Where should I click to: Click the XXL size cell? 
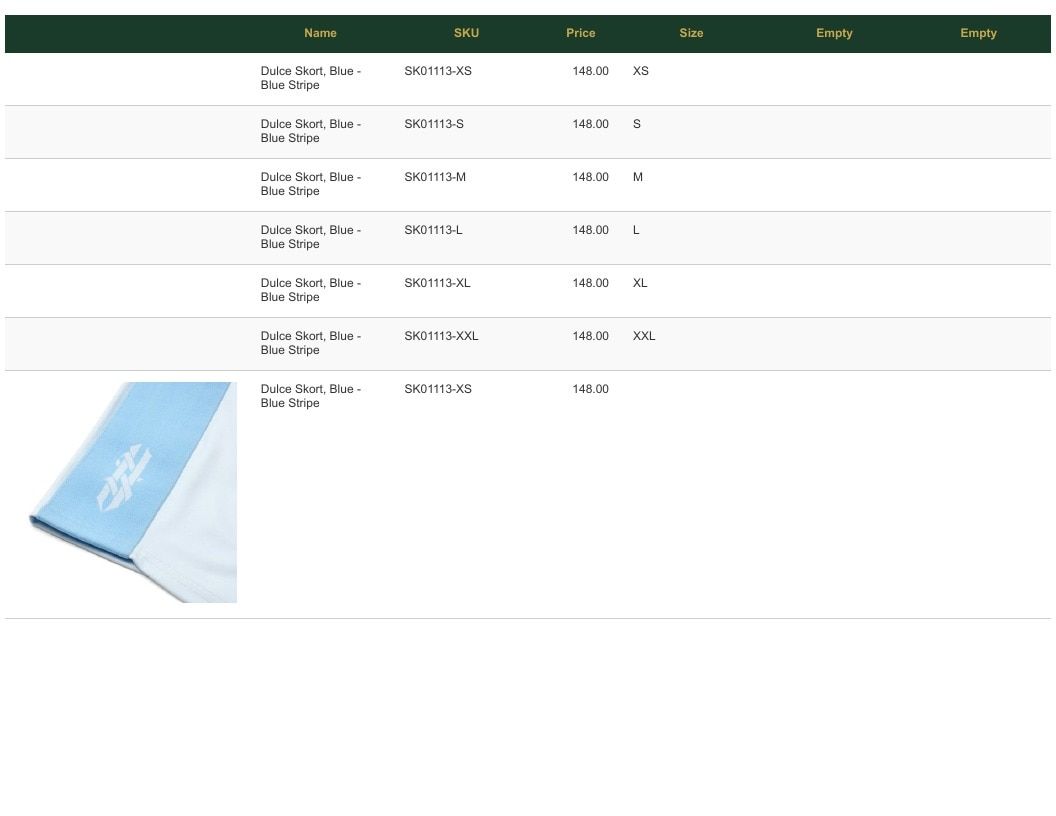pos(644,336)
